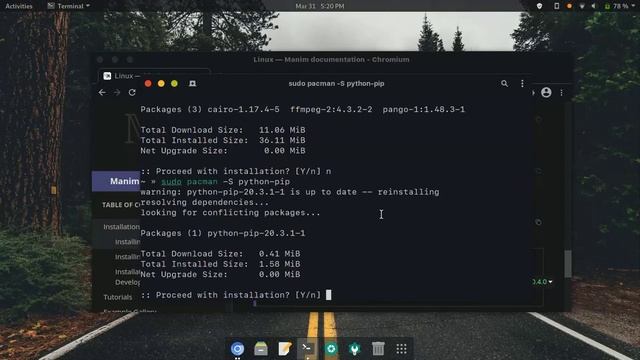Image resolution: width=640 pixels, height=360 pixels.
Task: Click the text 'python-pip-20.3.1-1' in the Packages (1) line
Action: (x=256, y=233)
